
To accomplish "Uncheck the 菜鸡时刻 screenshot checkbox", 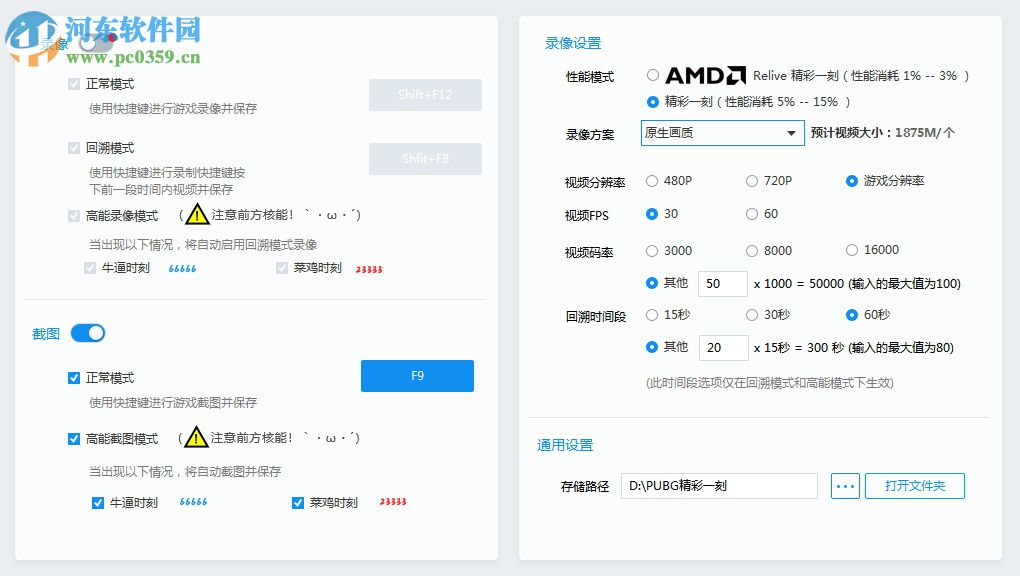I will [297, 502].
